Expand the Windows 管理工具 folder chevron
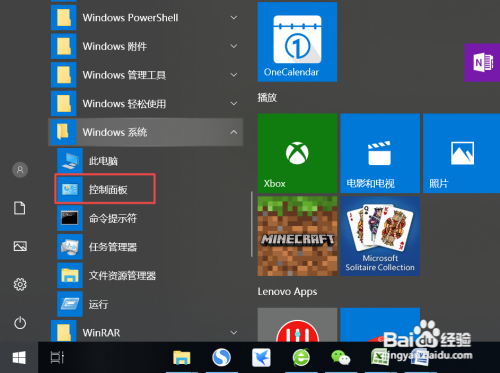 tap(234, 75)
